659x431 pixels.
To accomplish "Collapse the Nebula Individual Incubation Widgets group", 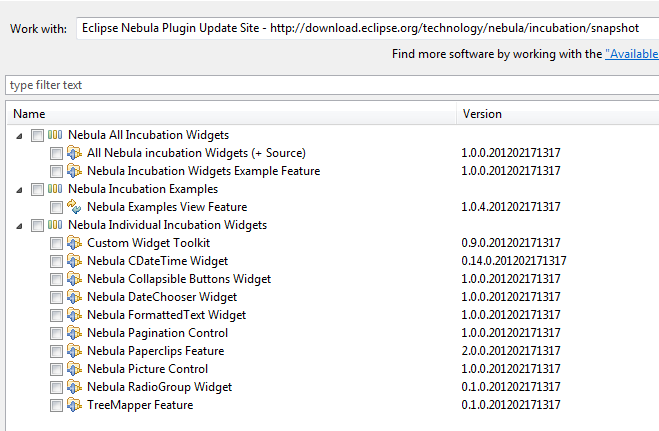I will 20,225.
